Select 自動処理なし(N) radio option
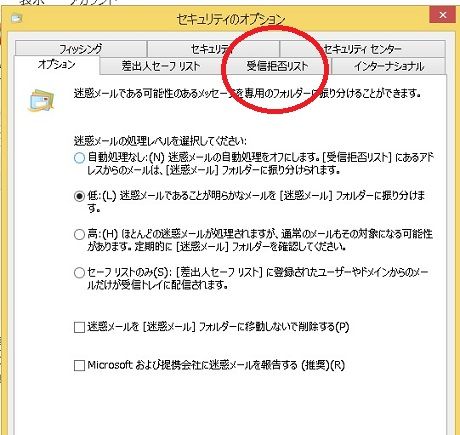The width and height of the screenshot is (460, 435). (x=79, y=157)
